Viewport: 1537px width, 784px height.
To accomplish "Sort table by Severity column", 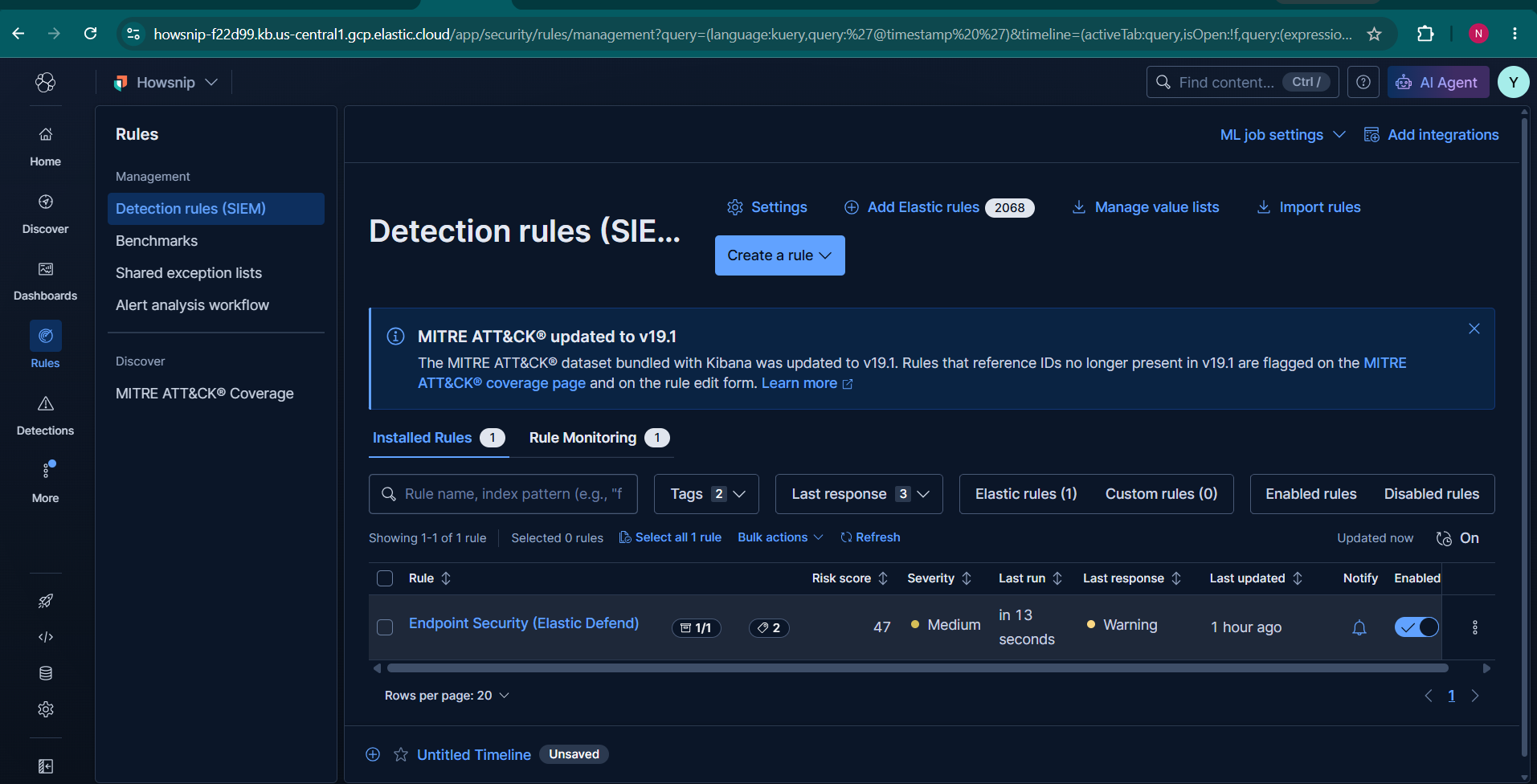I will [939, 578].
